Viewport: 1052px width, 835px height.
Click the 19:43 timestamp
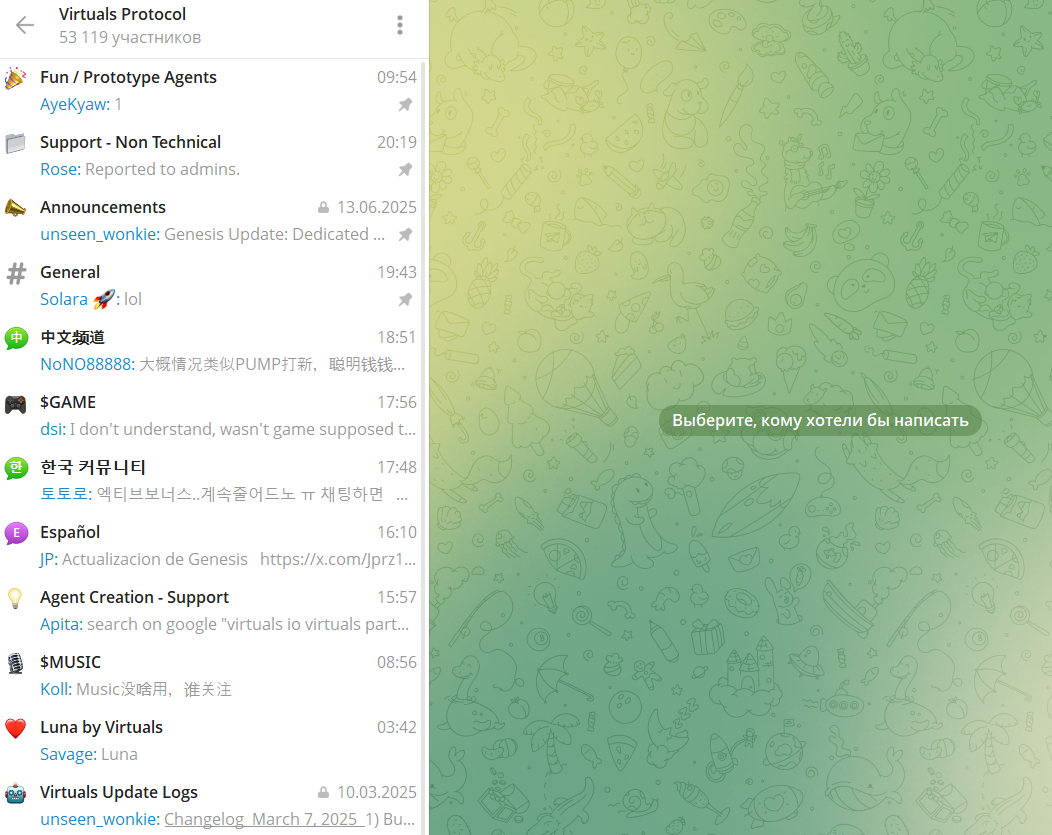coord(397,272)
